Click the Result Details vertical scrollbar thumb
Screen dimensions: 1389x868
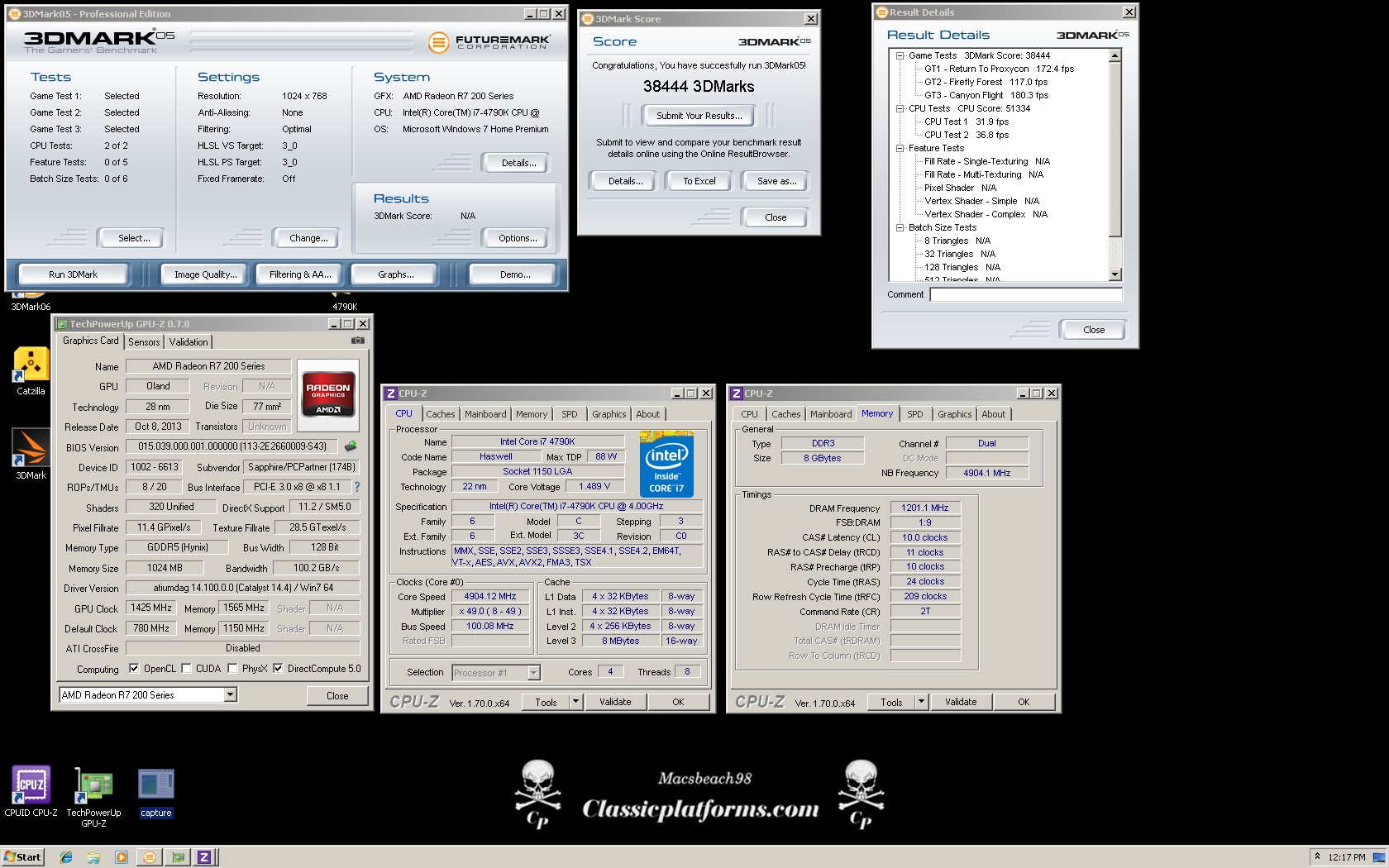[x=1115, y=149]
